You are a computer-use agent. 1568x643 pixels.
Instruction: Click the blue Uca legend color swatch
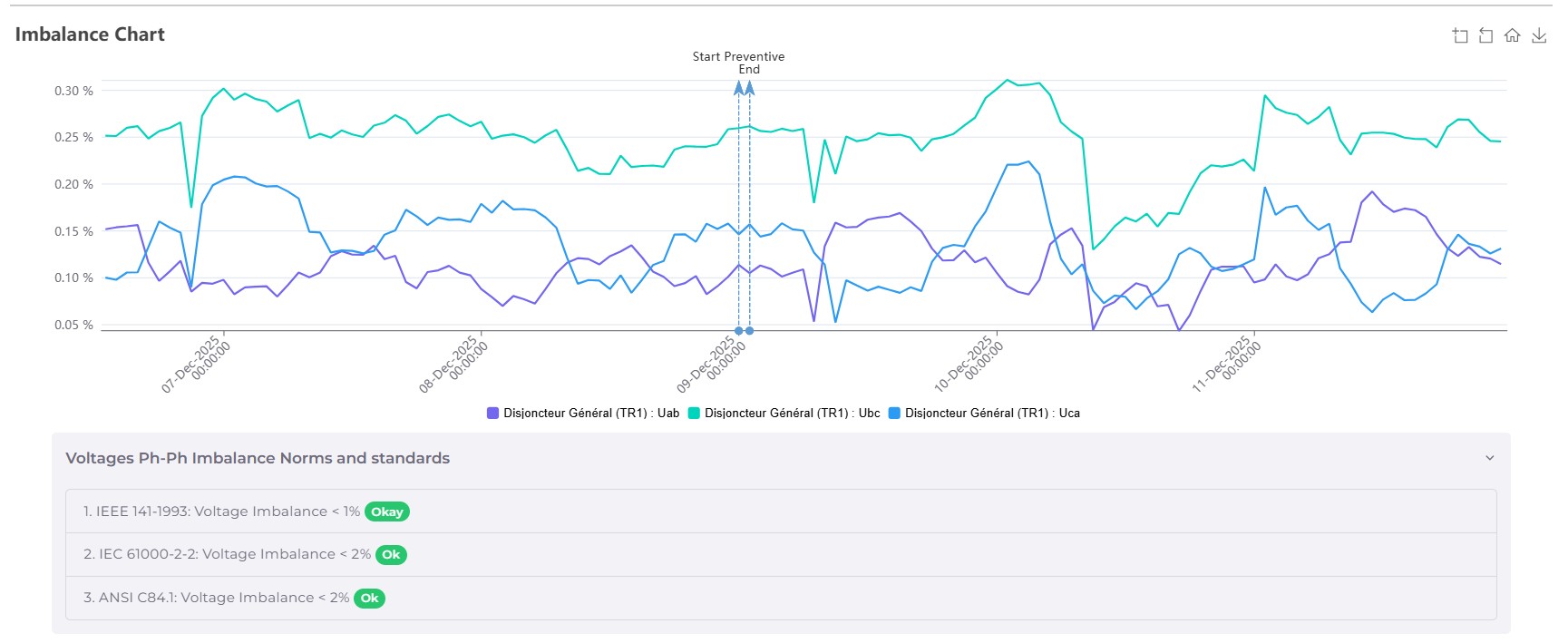click(895, 414)
